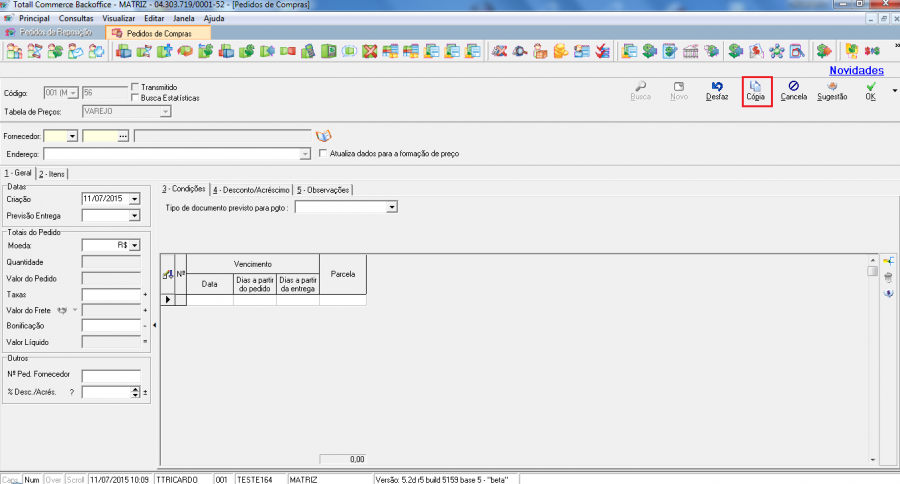Open the Novidades link
Image resolution: width=900 pixels, height=484 pixels.
coord(856,71)
